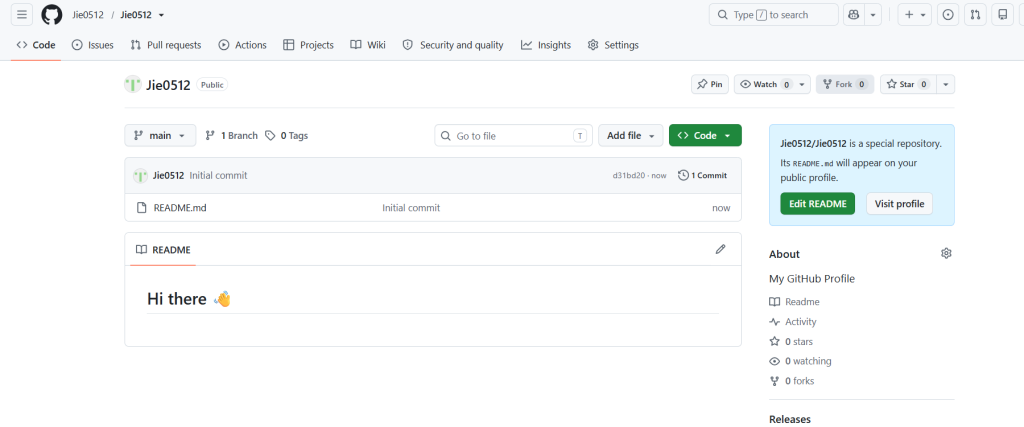The image size is (1024, 427).
Task: View the 0 stars link
Action: click(x=791, y=341)
